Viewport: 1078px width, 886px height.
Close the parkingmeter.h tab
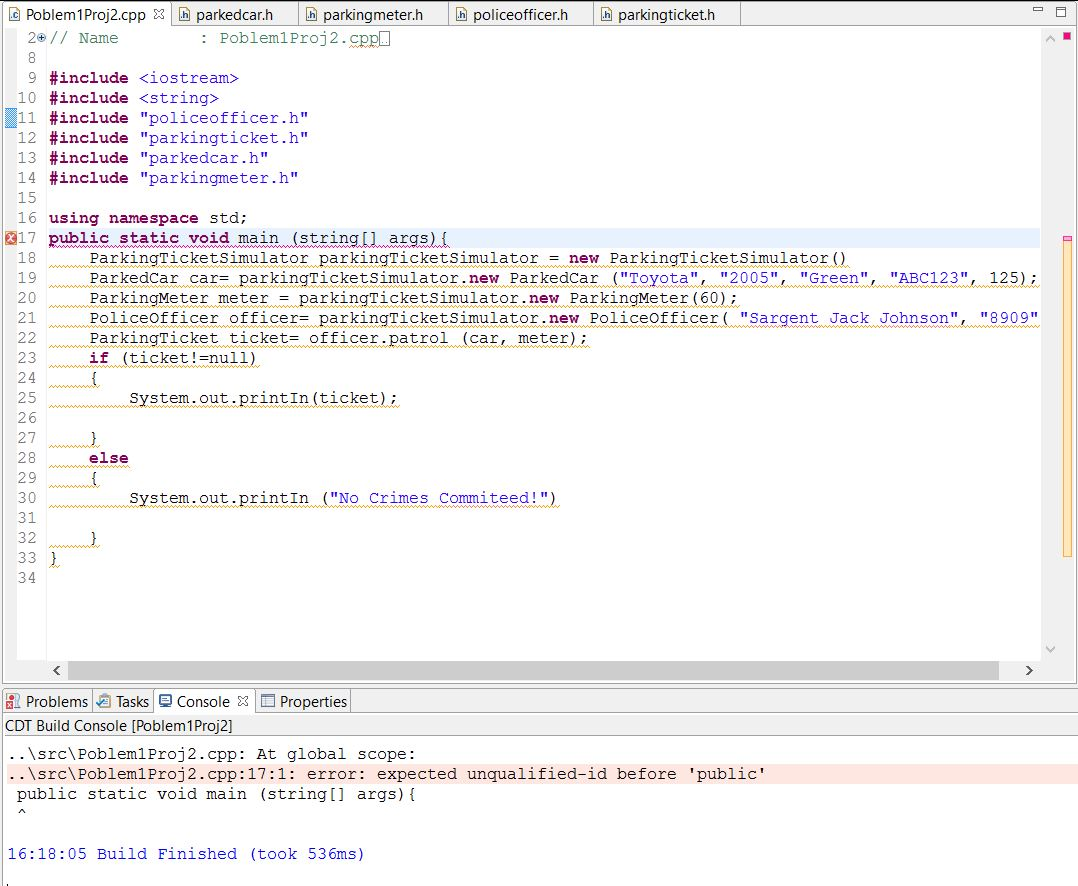pos(437,14)
